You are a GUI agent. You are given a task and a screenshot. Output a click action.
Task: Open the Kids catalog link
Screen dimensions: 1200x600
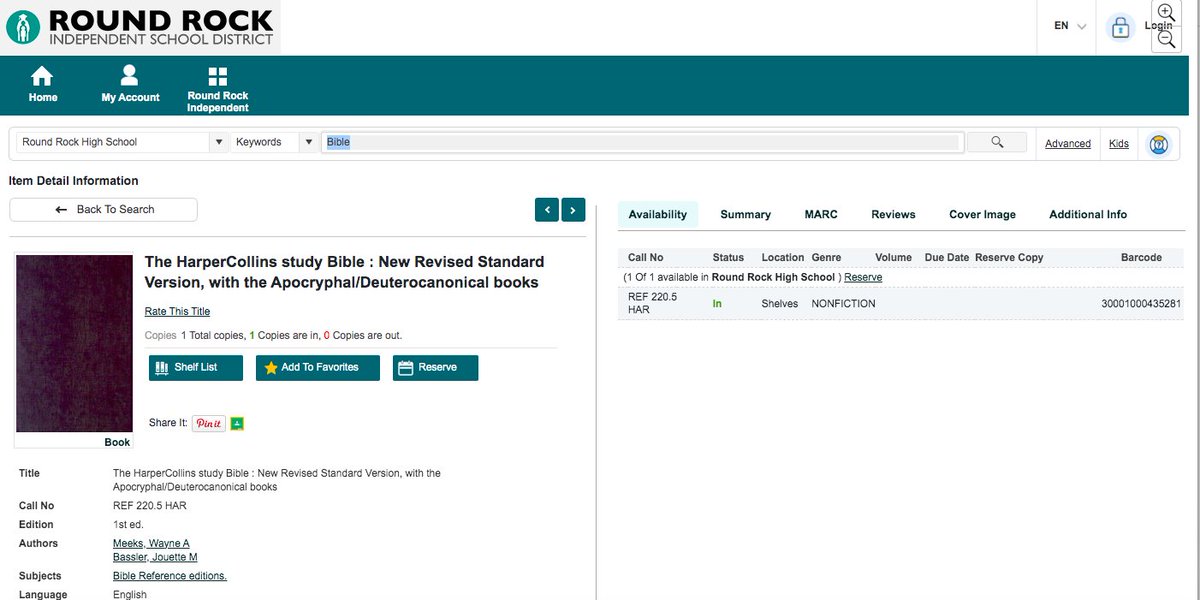[x=1119, y=144]
